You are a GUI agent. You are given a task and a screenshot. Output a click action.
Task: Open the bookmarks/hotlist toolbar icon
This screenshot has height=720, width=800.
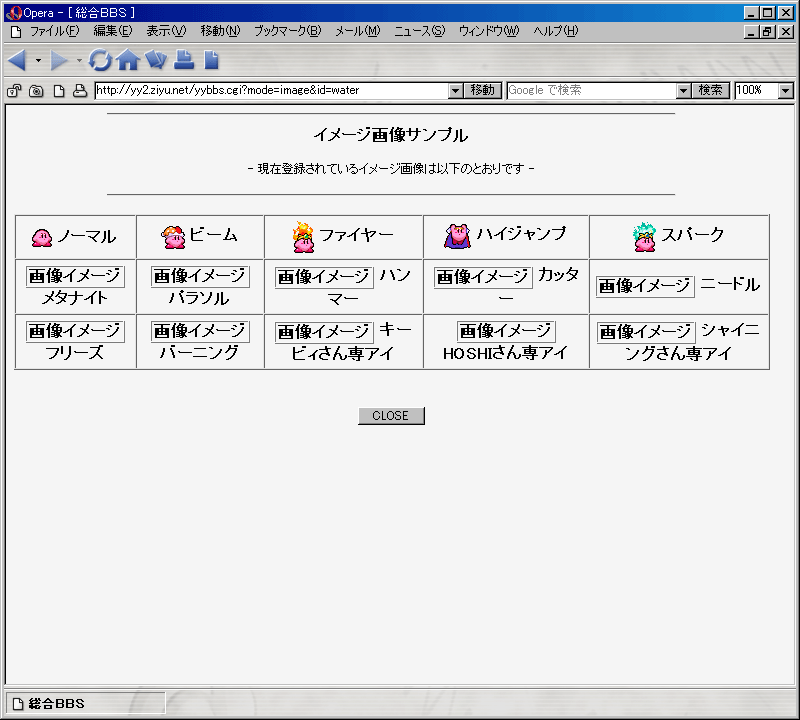pyautogui.click(x=156, y=60)
